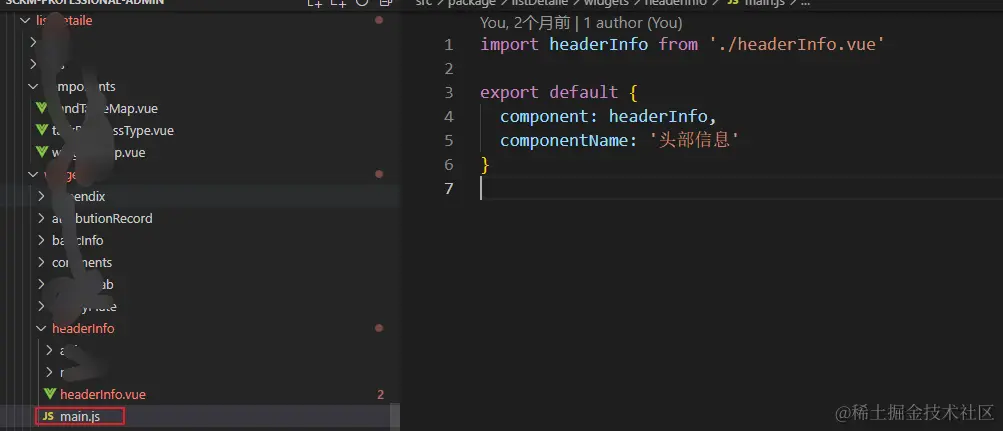This screenshot has height=431, width=1003.
Task: Expand the basicInfo folder
Action: 41,240
